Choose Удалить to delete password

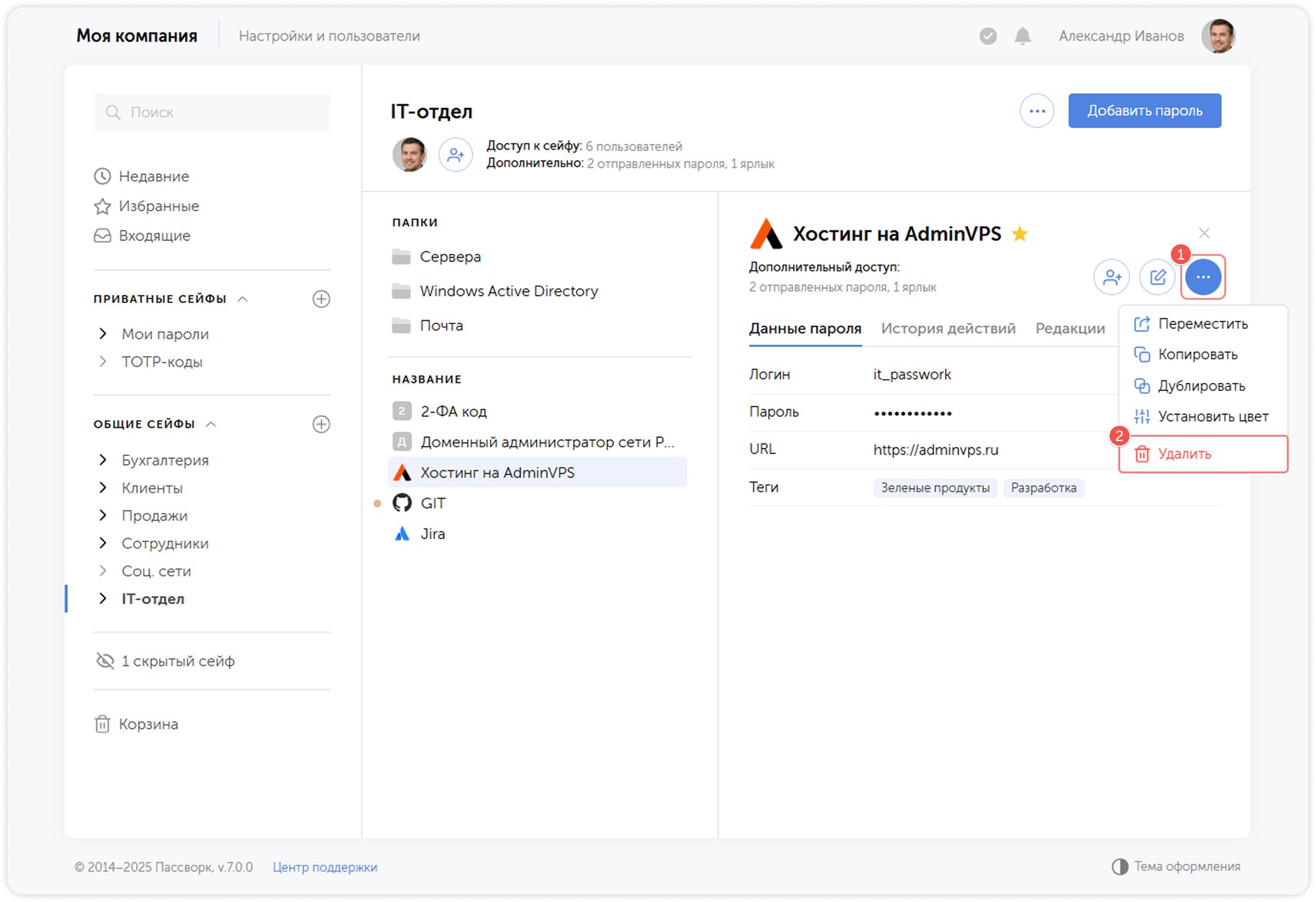[x=1203, y=454]
